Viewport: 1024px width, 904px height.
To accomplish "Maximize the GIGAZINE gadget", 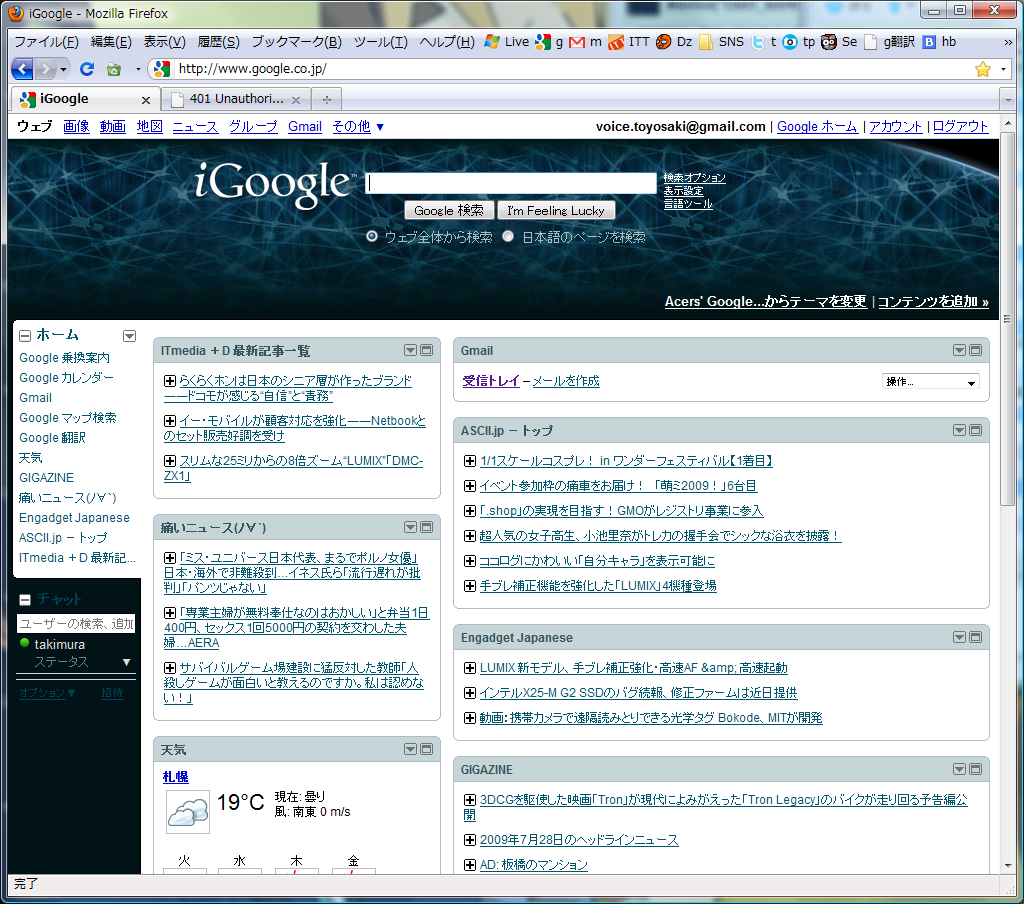I will (976, 769).
